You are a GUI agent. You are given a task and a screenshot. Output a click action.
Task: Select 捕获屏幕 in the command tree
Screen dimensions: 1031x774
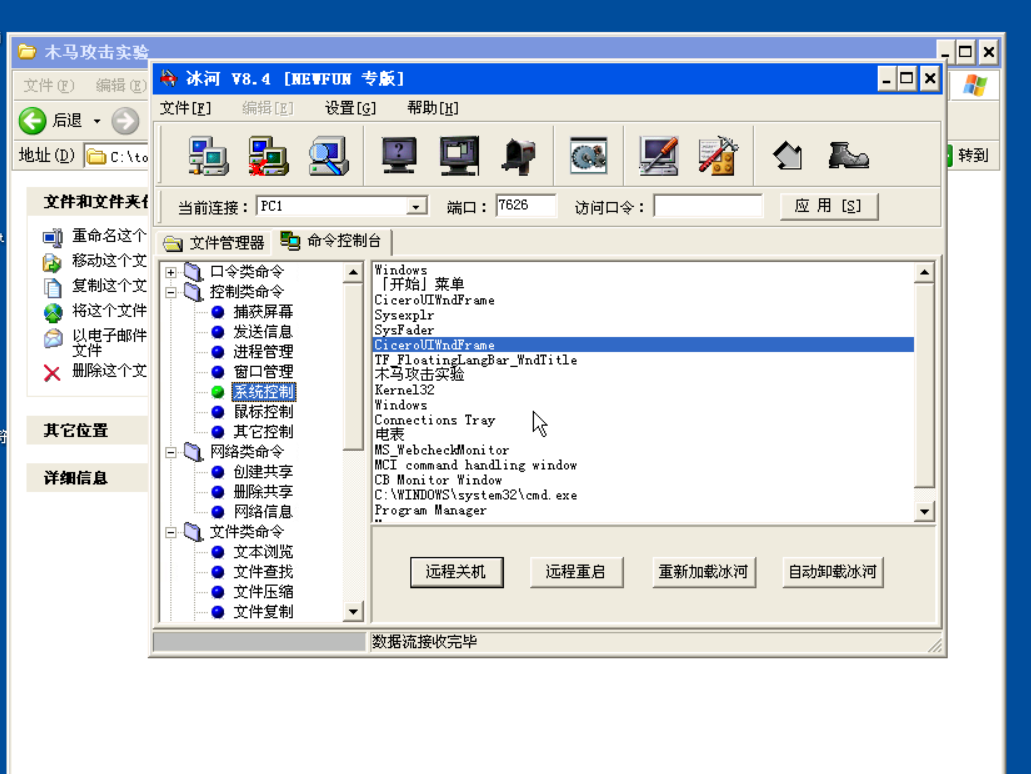263,312
